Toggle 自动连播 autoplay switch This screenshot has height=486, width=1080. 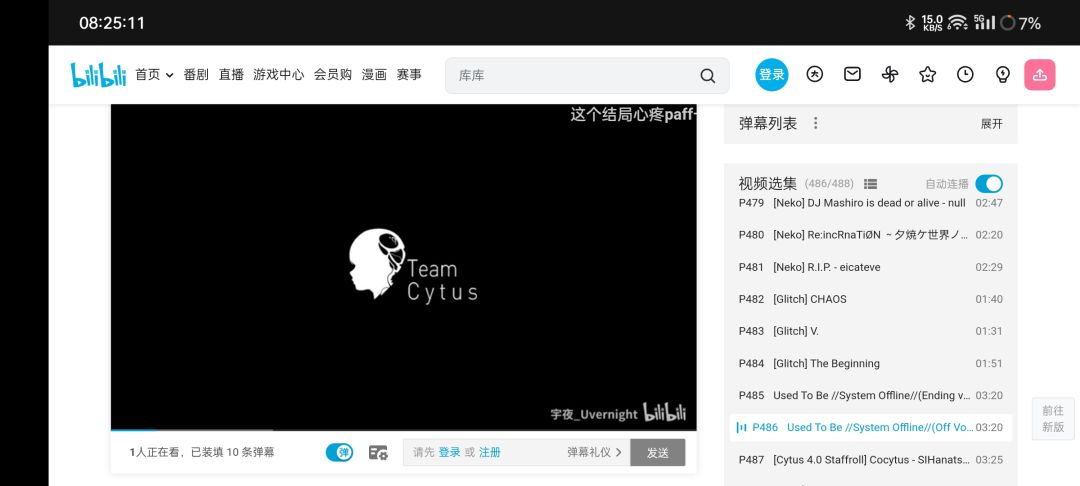tap(988, 184)
